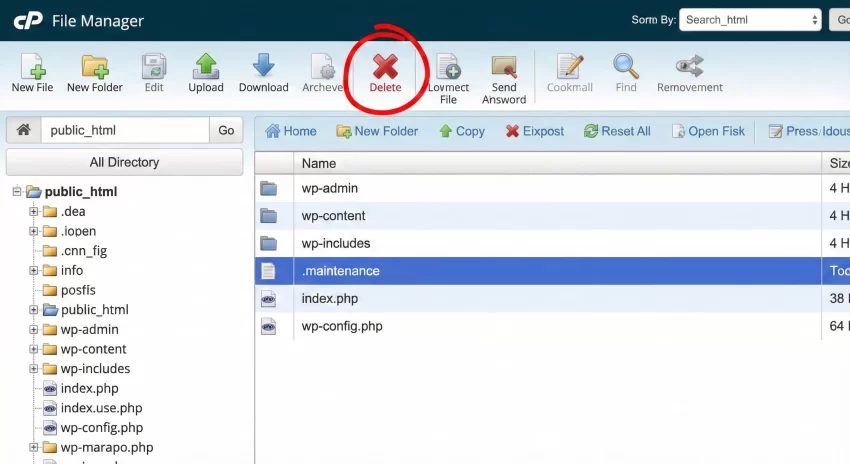Click index.php file icon in file list
Screen dimensions: 850x464
click(x=268, y=299)
